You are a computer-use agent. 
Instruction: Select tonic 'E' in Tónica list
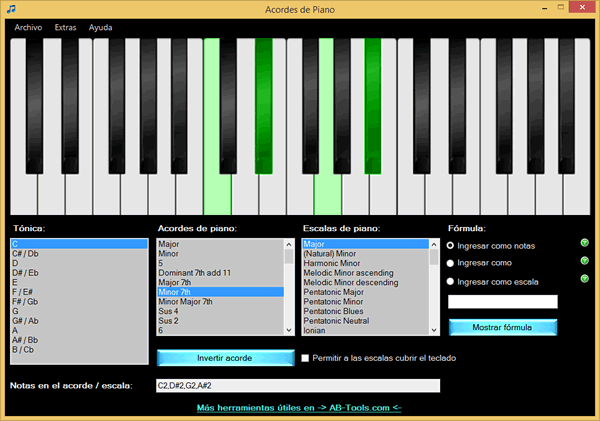[x=79, y=282]
